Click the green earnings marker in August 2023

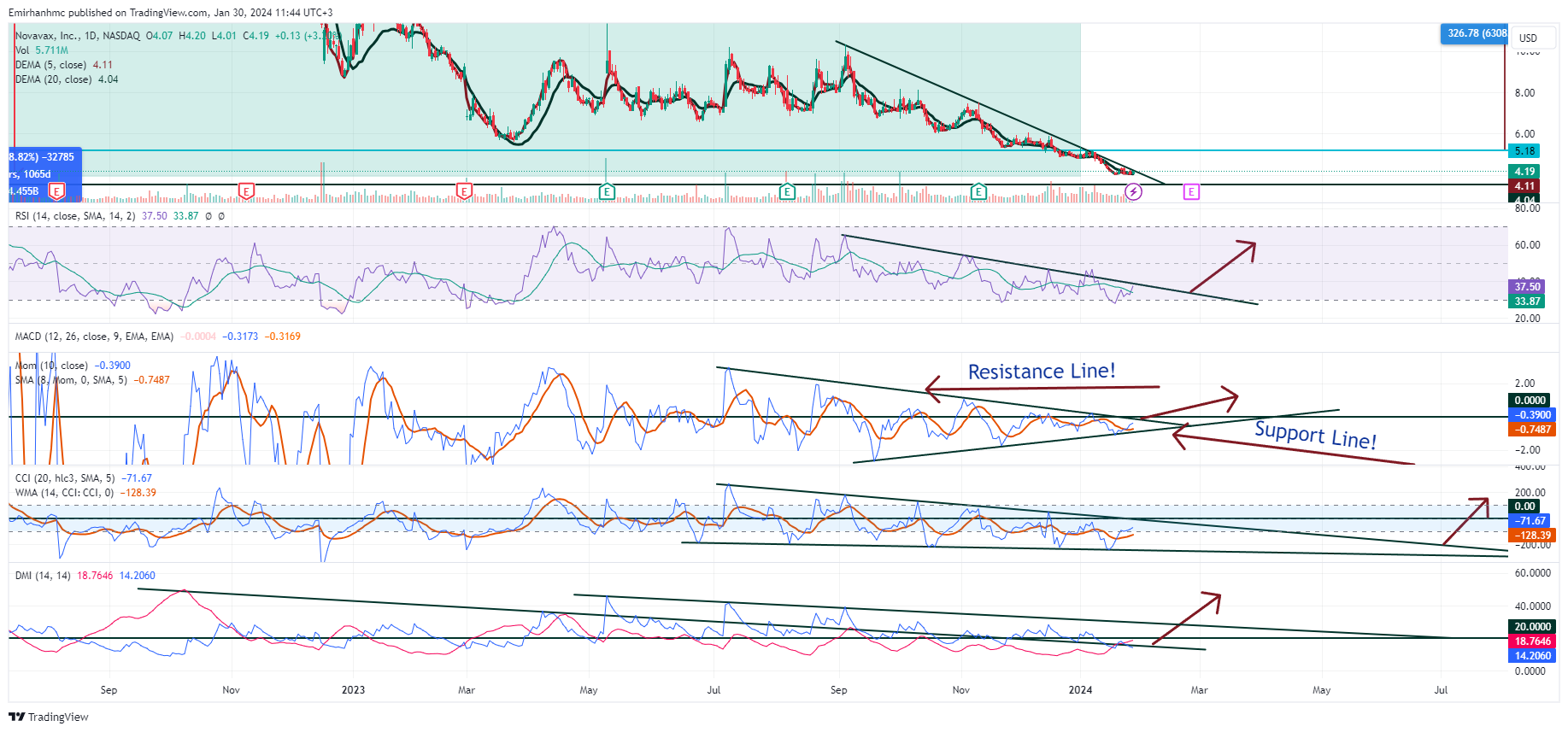[787, 191]
